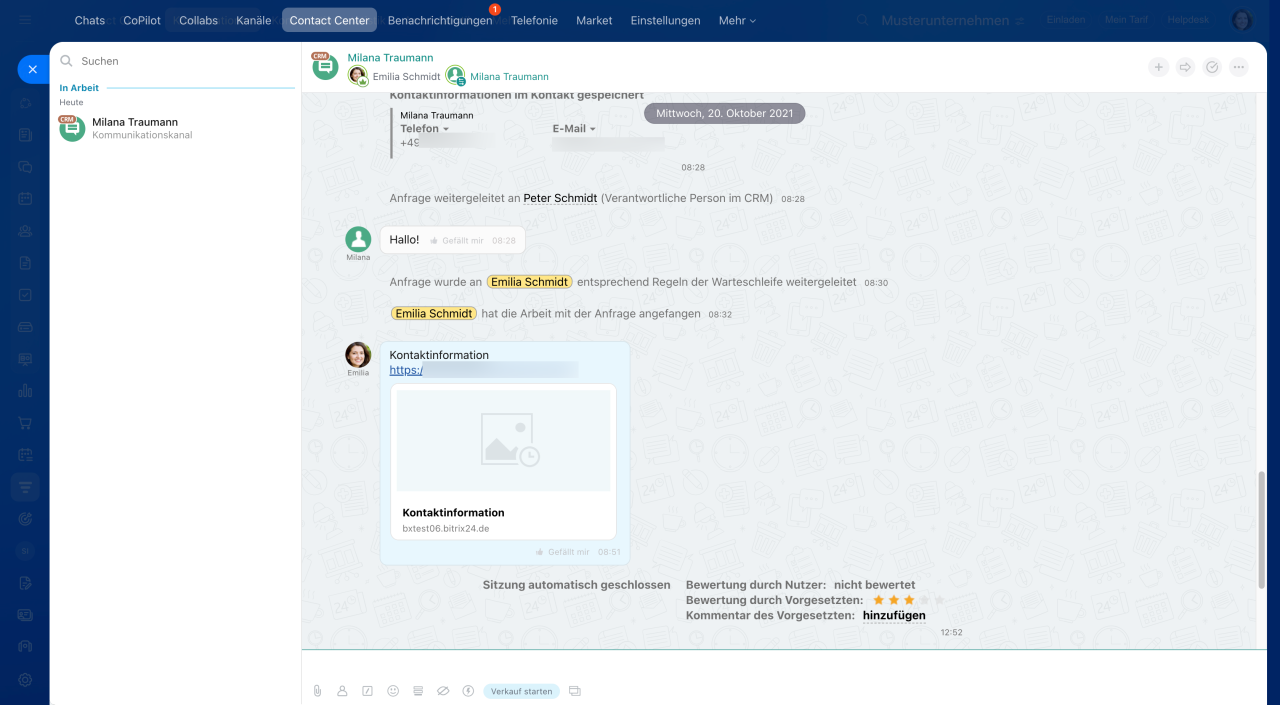The image size is (1280, 705).
Task: Set the supervisor rating to first star
Action: [879, 600]
